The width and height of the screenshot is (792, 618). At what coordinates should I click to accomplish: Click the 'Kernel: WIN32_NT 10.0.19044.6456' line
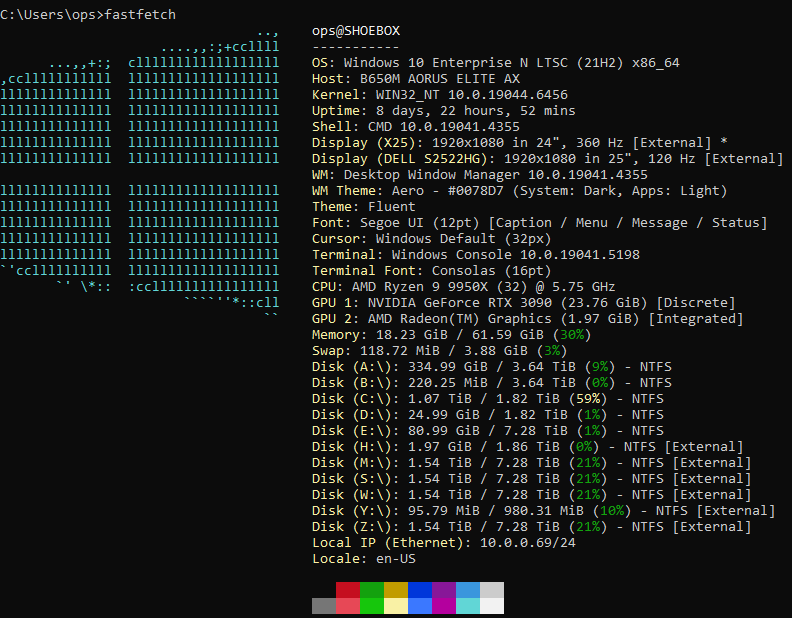[x=440, y=95]
